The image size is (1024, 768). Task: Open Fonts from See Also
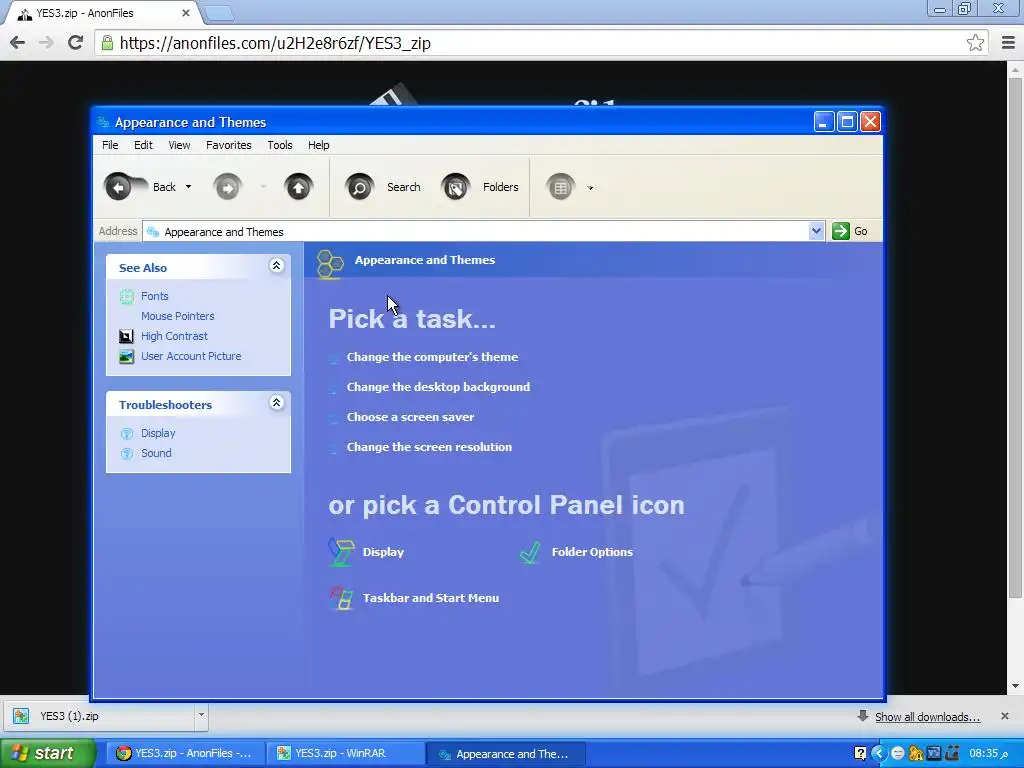coord(155,296)
